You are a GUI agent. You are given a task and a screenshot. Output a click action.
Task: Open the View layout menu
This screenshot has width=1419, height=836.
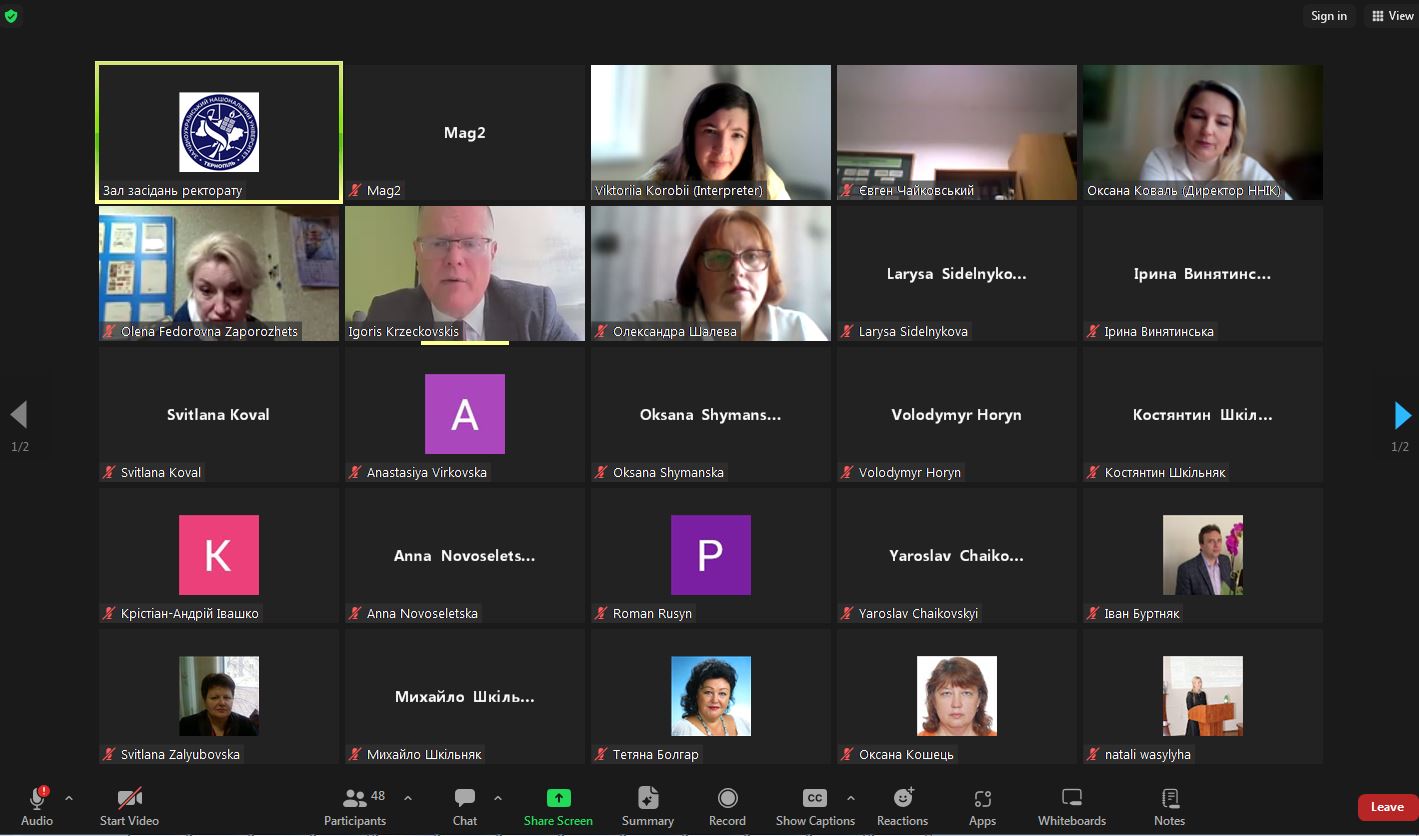[x=1392, y=16]
